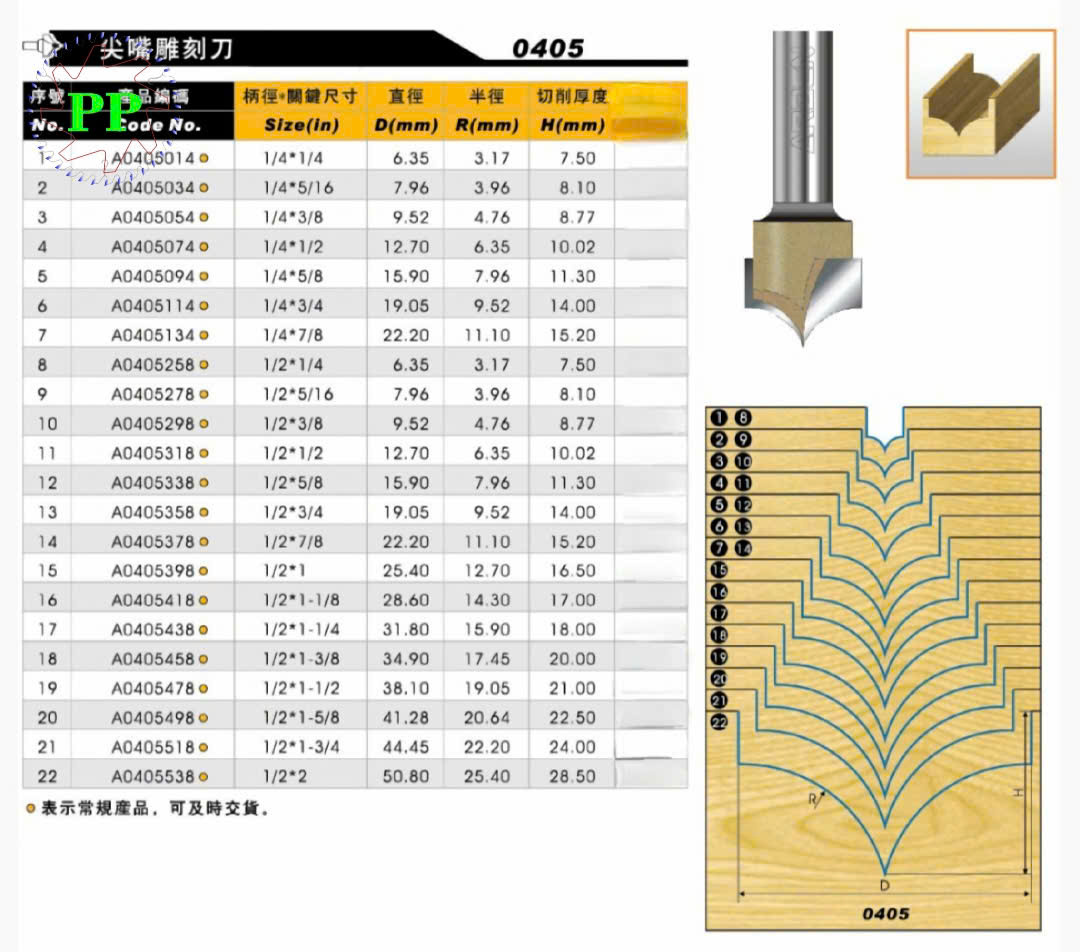Click radius value 20.64
Screen dimensions: 1080x952
click(487, 718)
